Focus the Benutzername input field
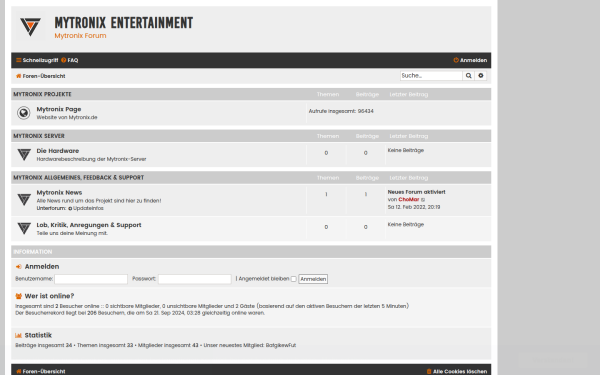 91,279
